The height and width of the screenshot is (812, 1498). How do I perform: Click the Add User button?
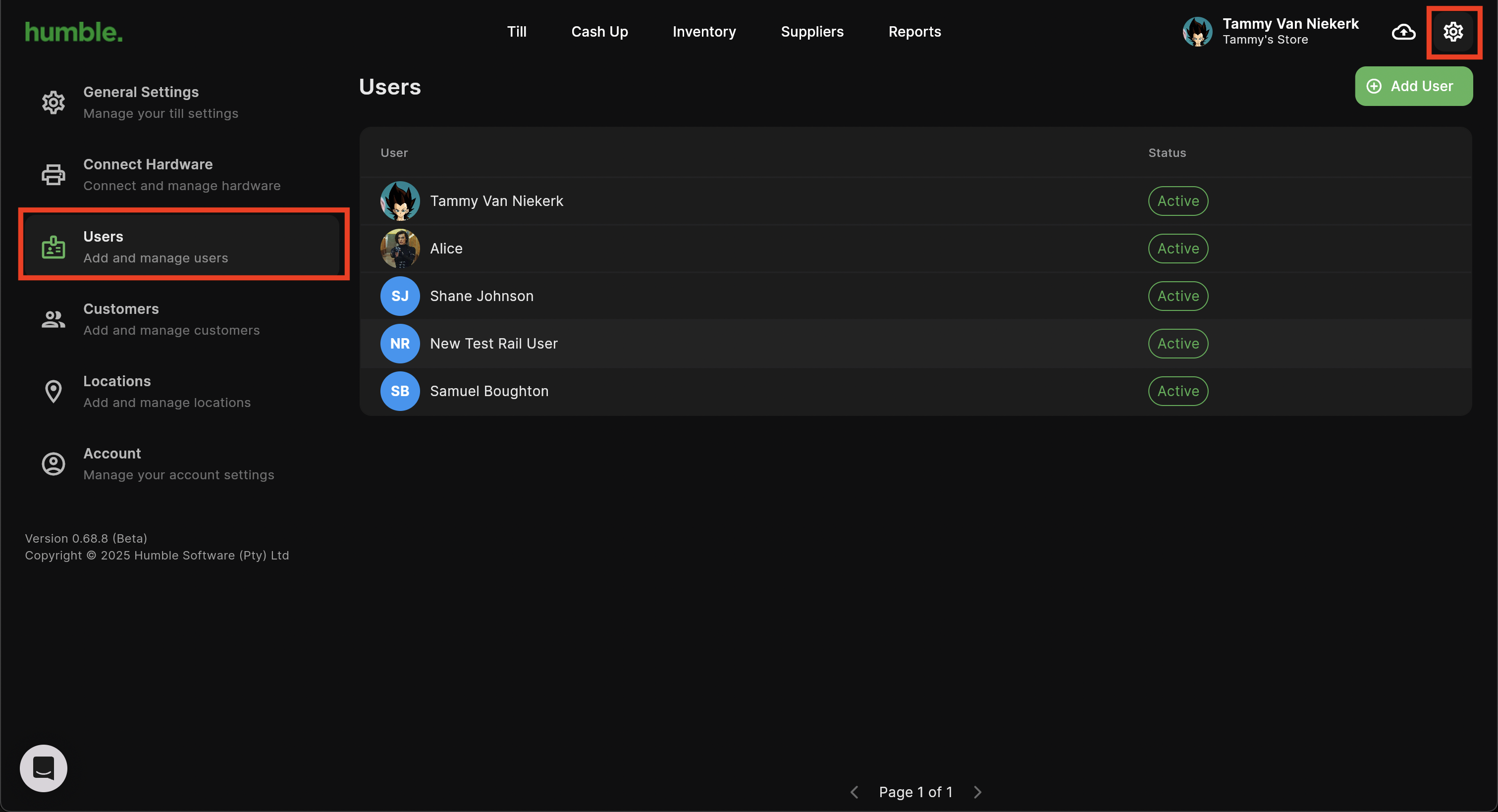click(x=1414, y=87)
